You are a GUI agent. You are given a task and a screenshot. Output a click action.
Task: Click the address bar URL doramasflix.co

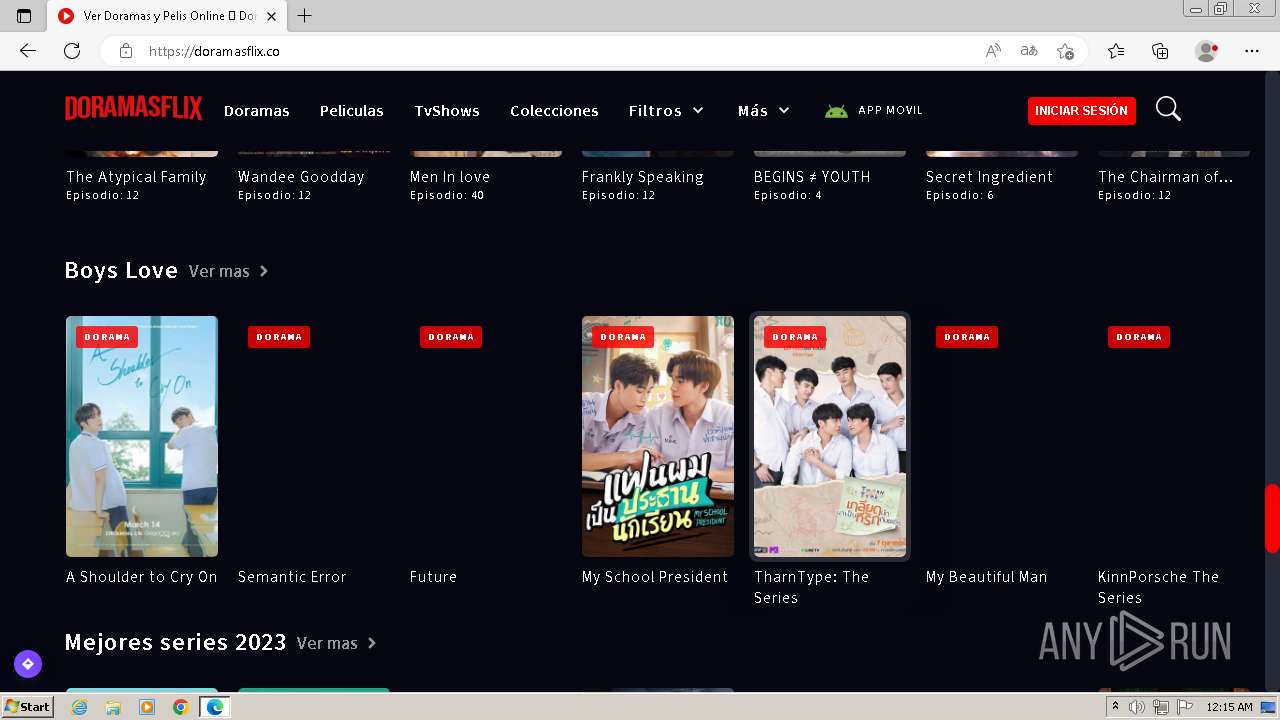click(x=214, y=51)
